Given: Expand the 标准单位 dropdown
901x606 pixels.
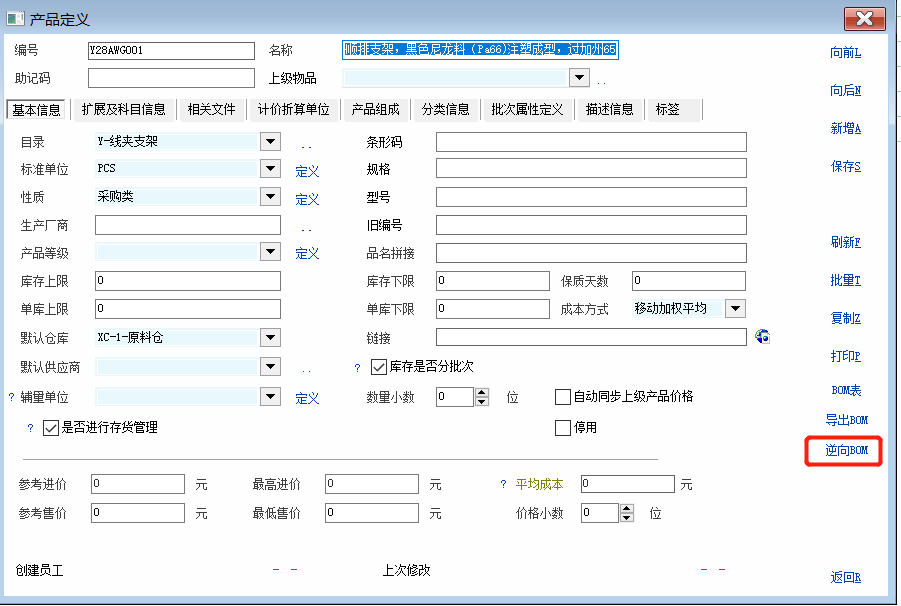Looking at the screenshot, I should [x=270, y=170].
